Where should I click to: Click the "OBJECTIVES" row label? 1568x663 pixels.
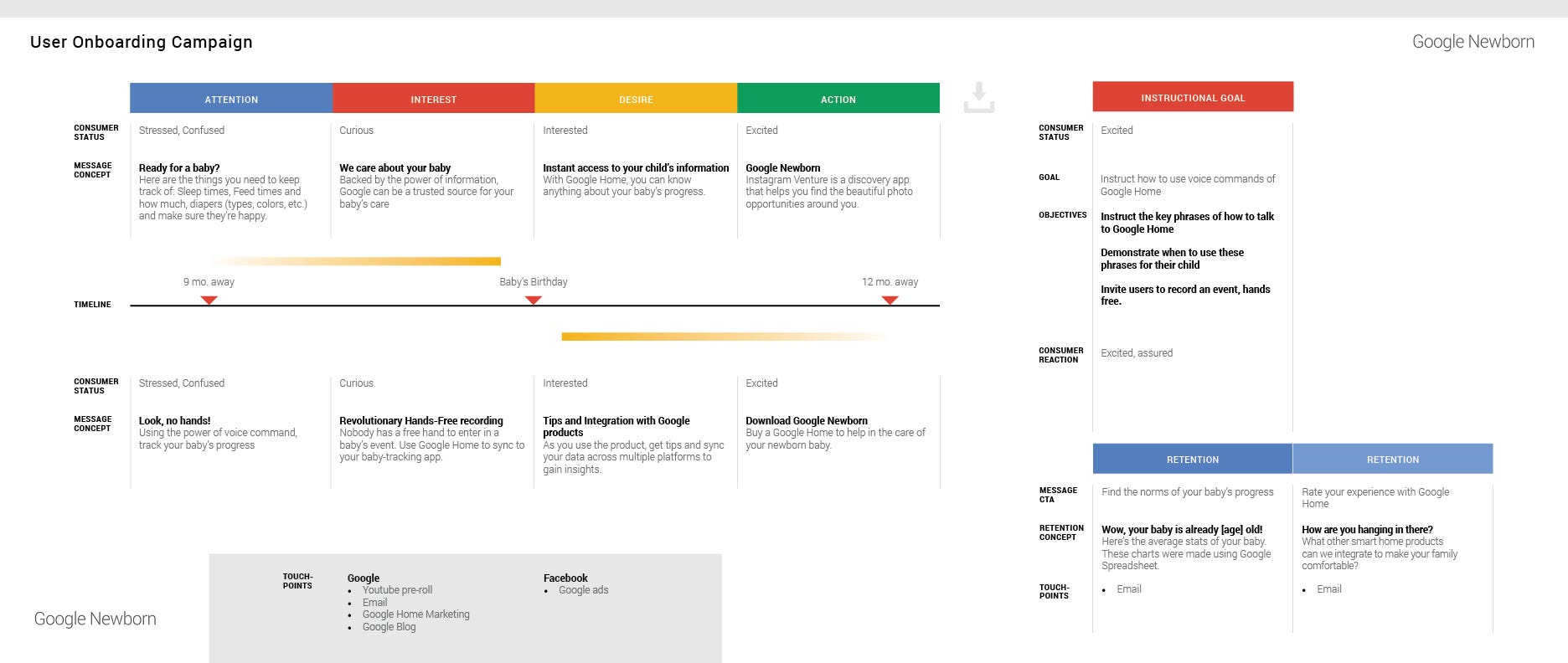tap(1062, 215)
